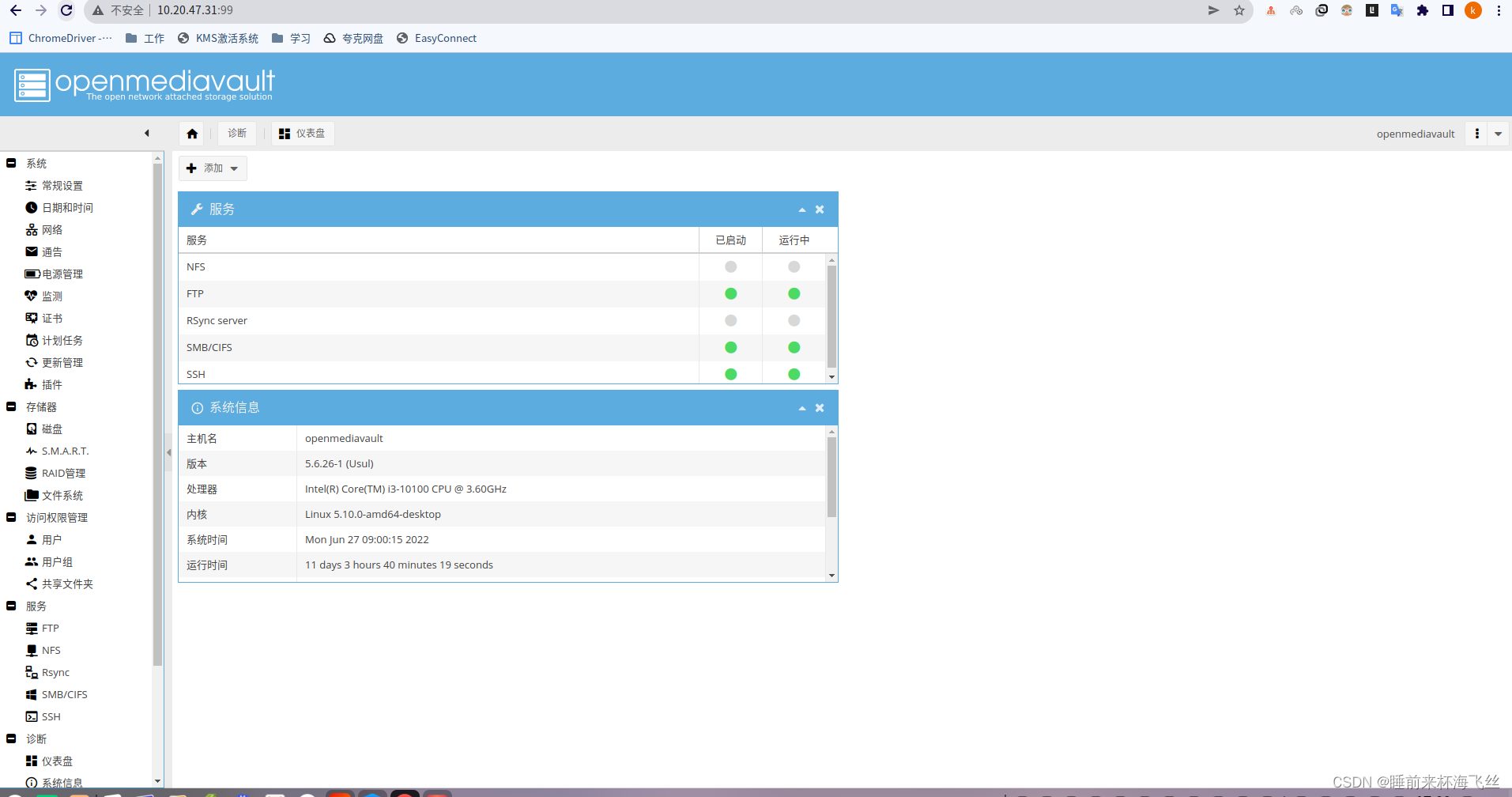Click the folder icon for 文件系统
This screenshot has height=797, width=1512.
click(x=32, y=496)
